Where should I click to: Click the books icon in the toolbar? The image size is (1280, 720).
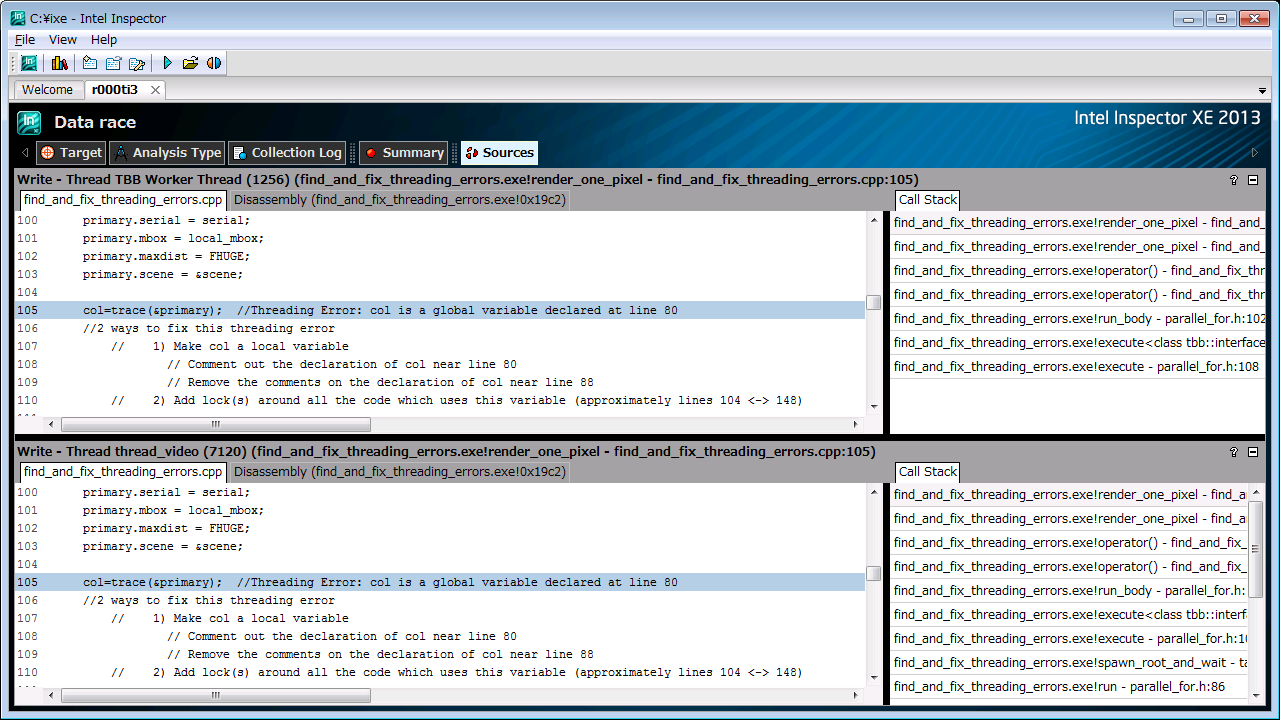tap(60, 63)
